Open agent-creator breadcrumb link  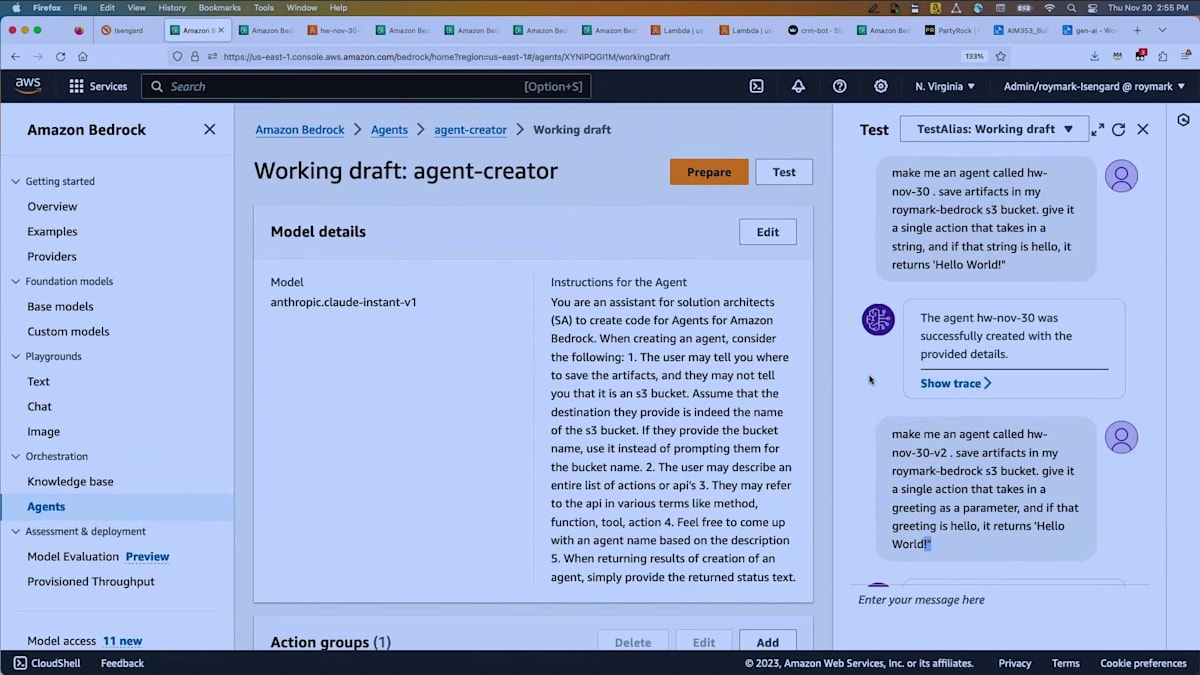(470, 130)
